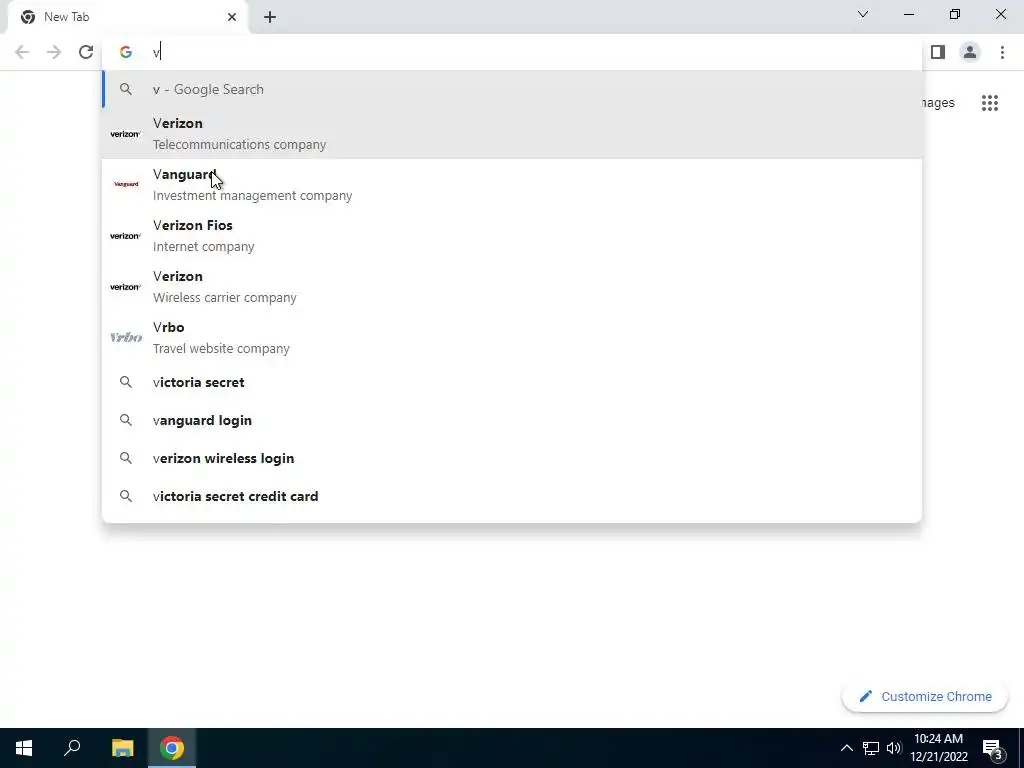Open Windows Start menu
The height and width of the screenshot is (768, 1024).
click(x=24, y=748)
